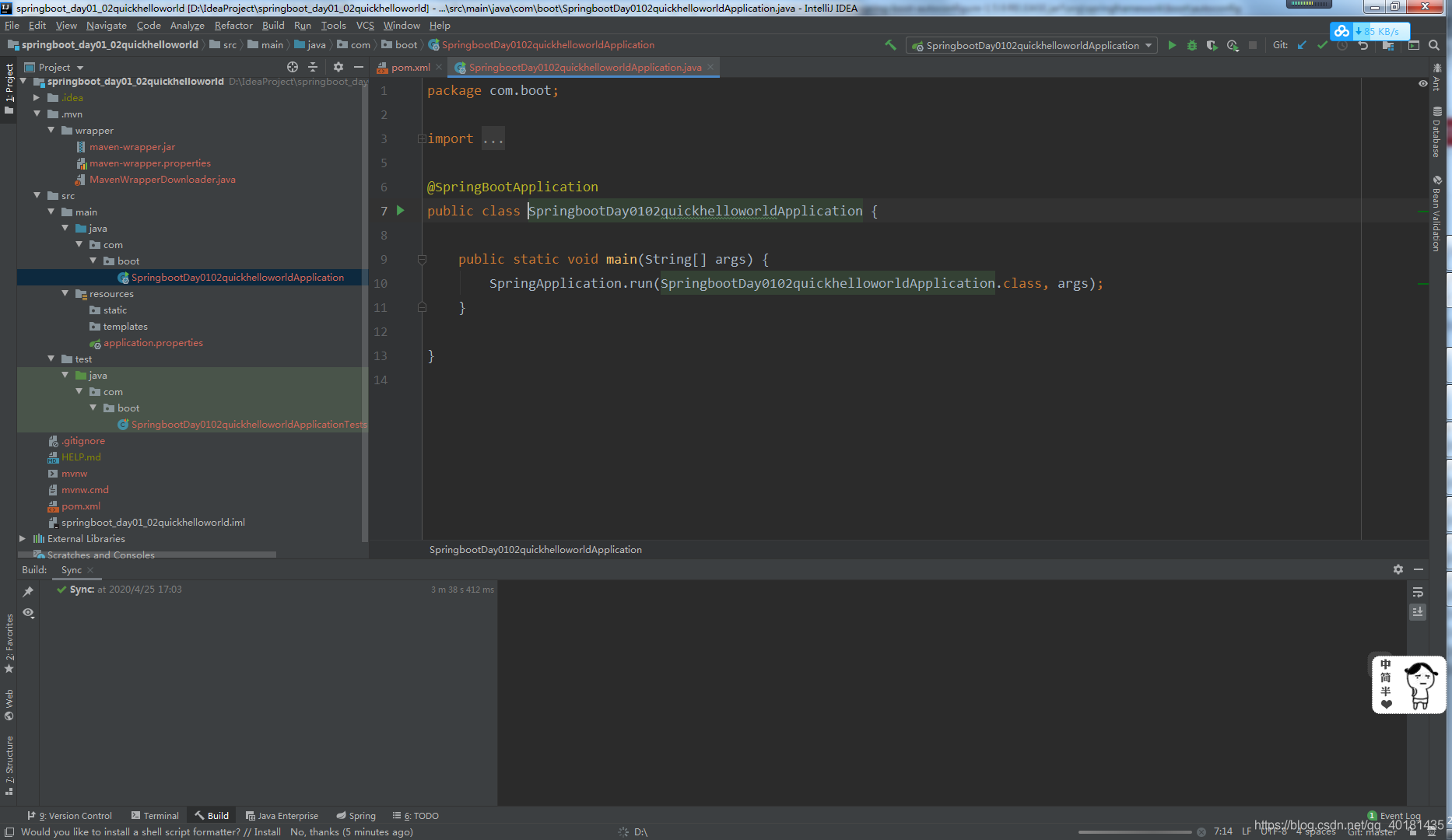Click 'boot' breadcrumb in navigation bar
This screenshot has height=840, width=1452.
click(x=399, y=45)
